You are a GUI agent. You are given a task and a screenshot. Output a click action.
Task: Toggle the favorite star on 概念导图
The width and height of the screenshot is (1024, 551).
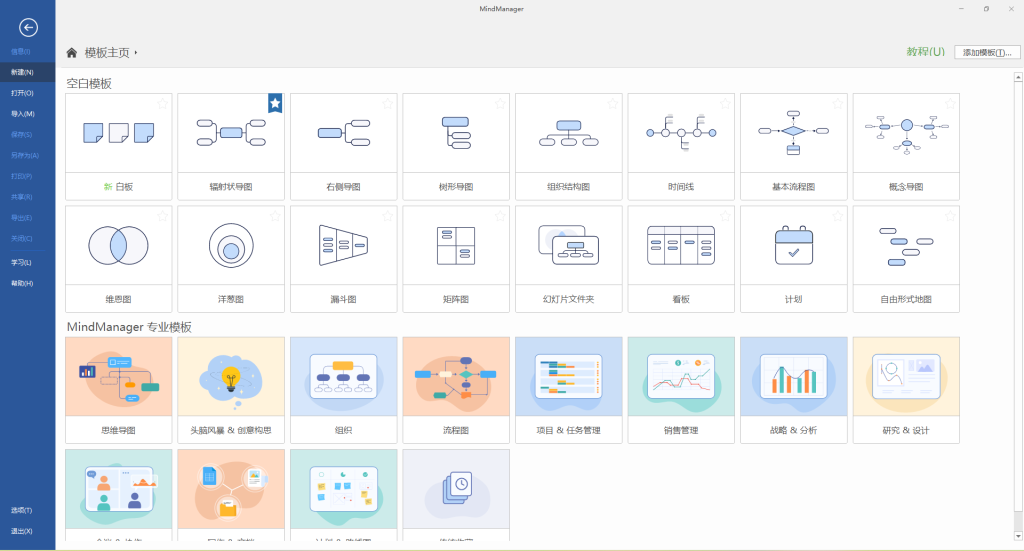pos(950,102)
